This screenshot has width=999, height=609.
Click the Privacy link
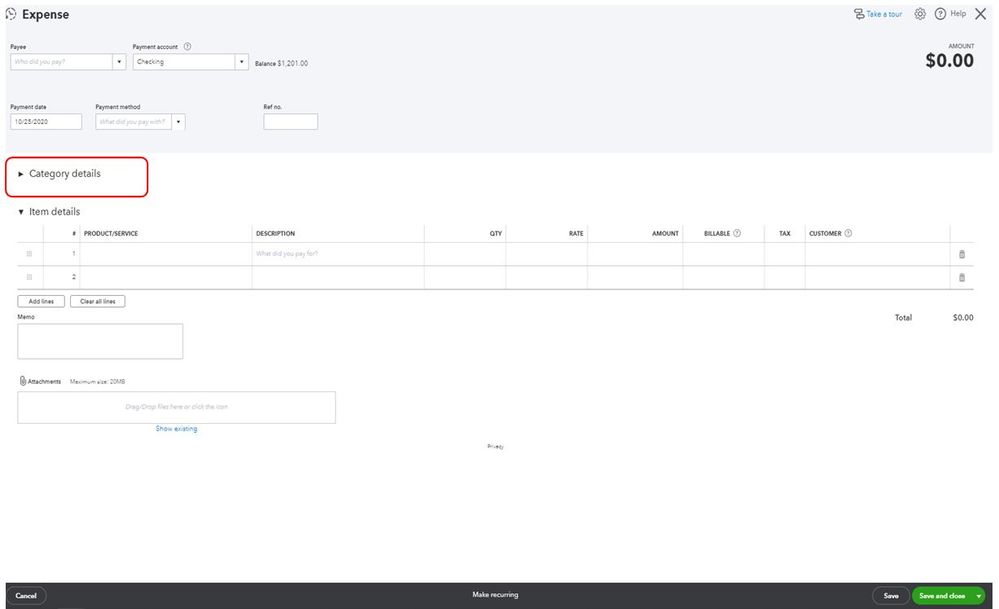click(x=495, y=447)
